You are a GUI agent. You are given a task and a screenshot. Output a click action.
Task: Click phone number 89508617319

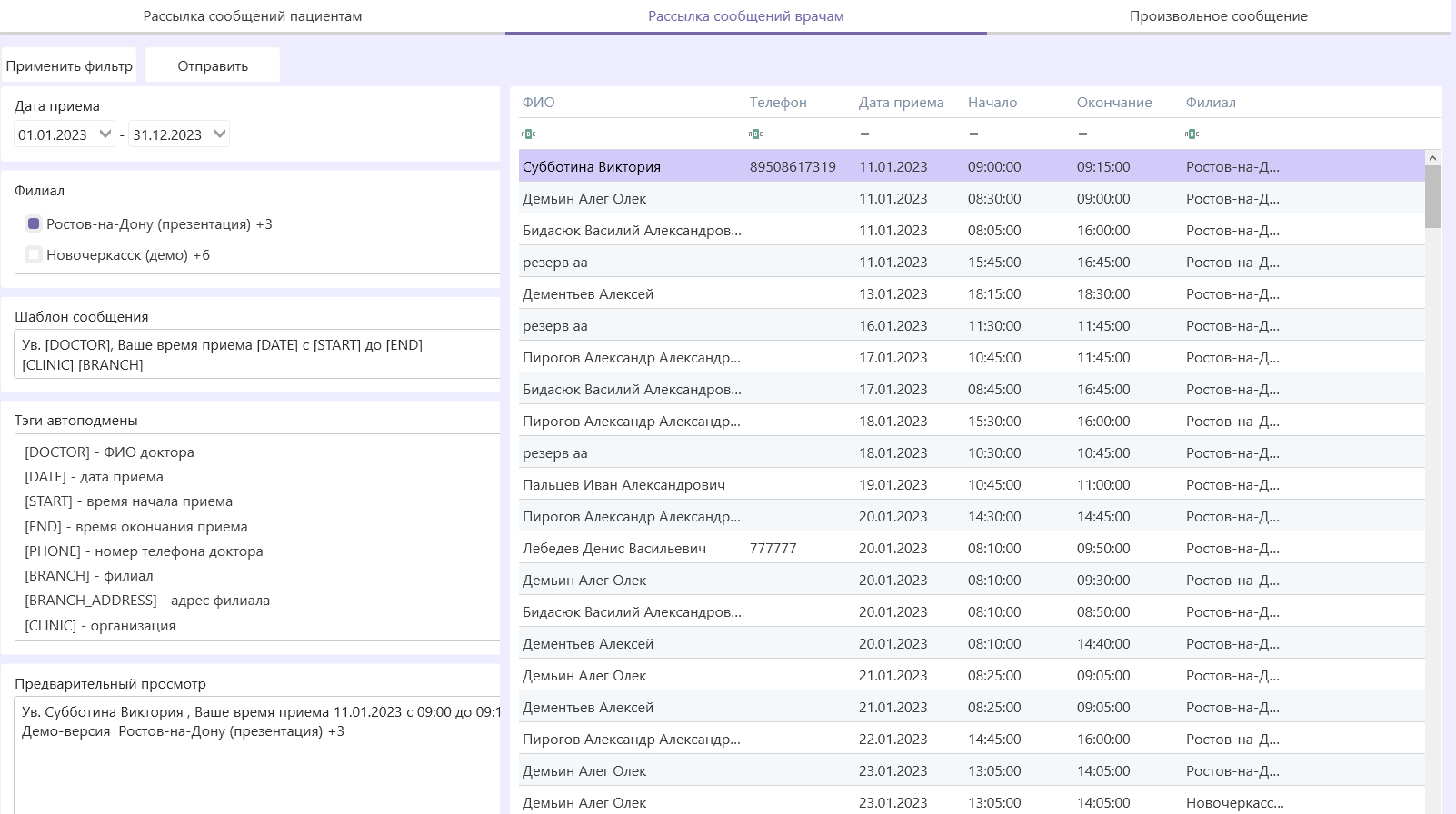[x=793, y=167]
